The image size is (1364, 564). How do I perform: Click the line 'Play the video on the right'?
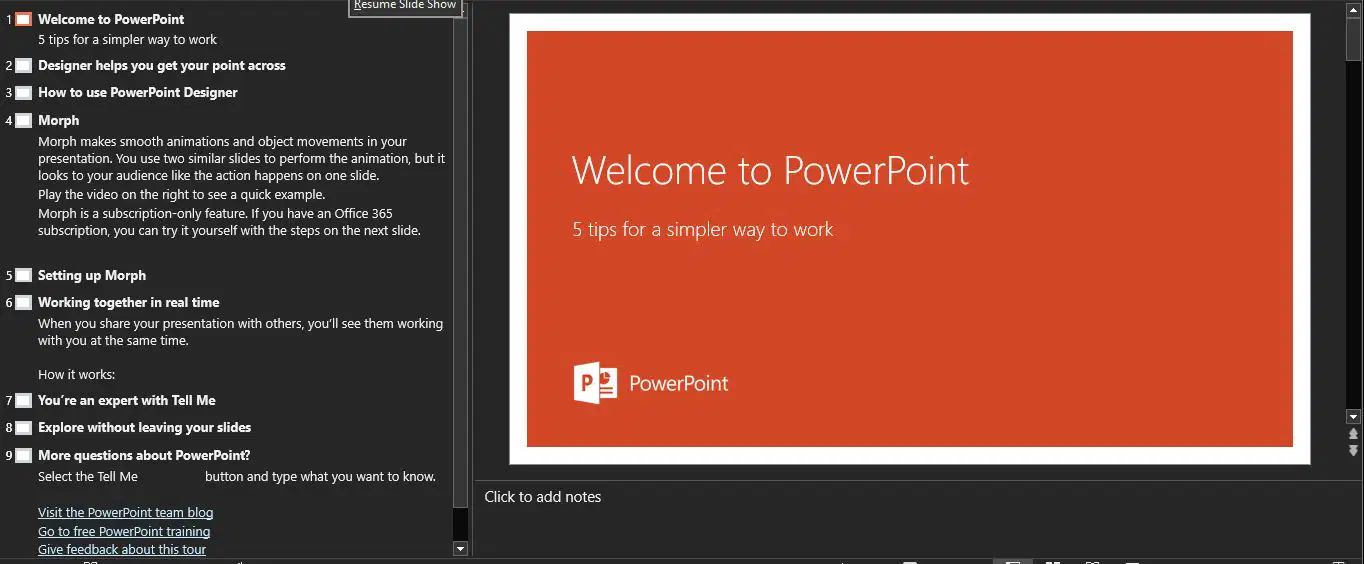point(181,195)
